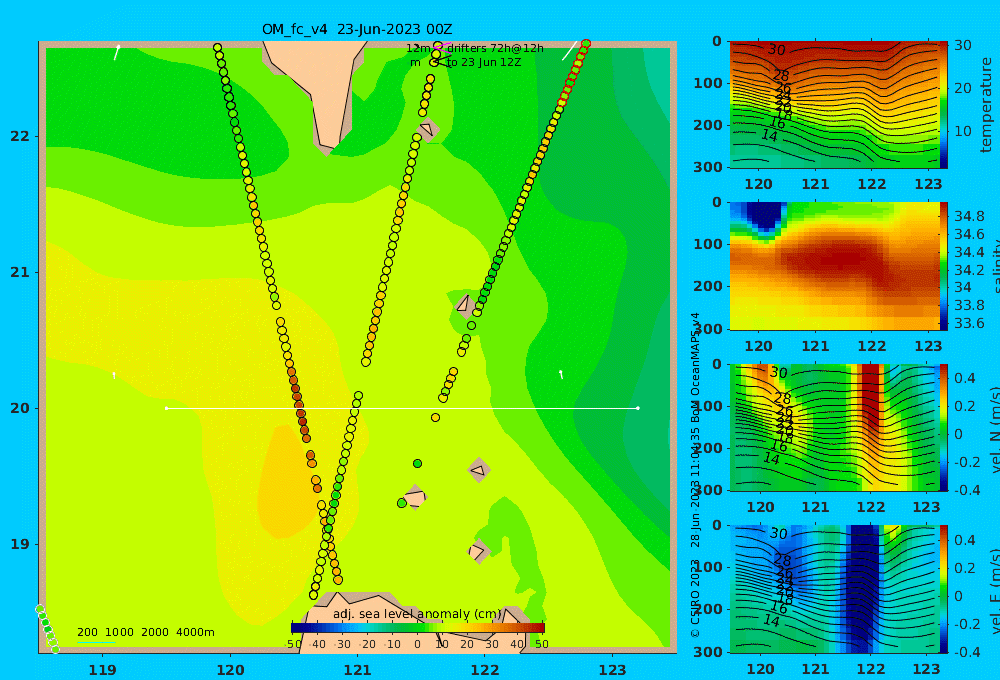Click the temperature color bar
Viewport: 1000px width, 680px height.
click(x=943, y=105)
